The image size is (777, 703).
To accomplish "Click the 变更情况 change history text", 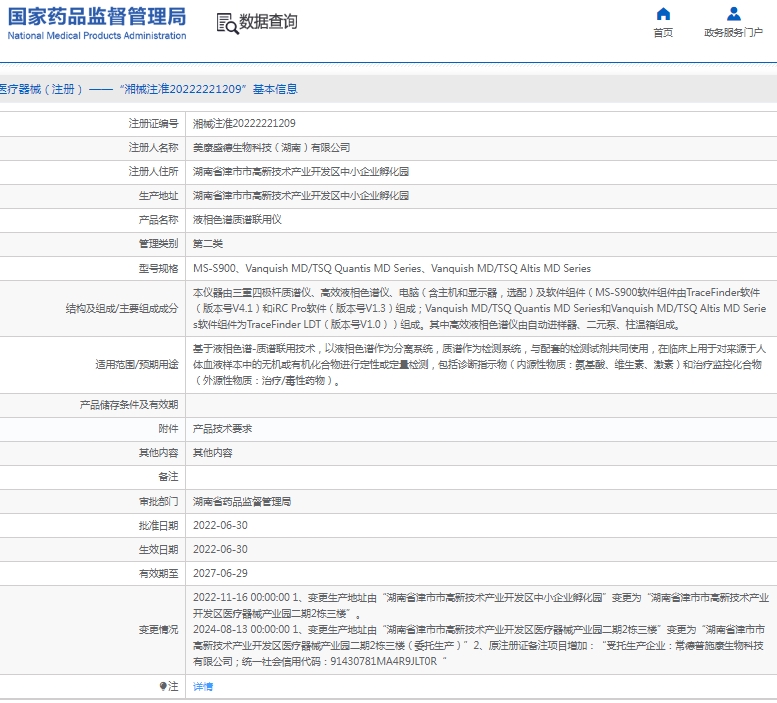I will pyautogui.click(x=481, y=630).
